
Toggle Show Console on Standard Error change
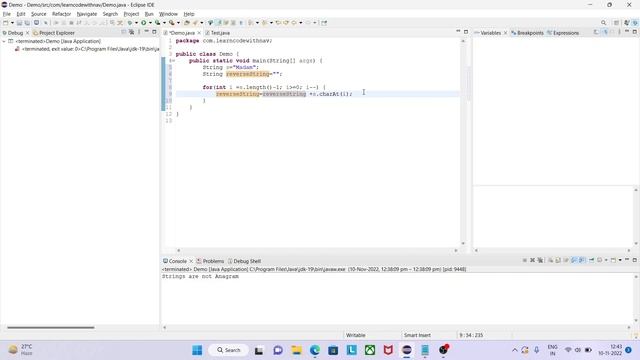tap(582, 260)
